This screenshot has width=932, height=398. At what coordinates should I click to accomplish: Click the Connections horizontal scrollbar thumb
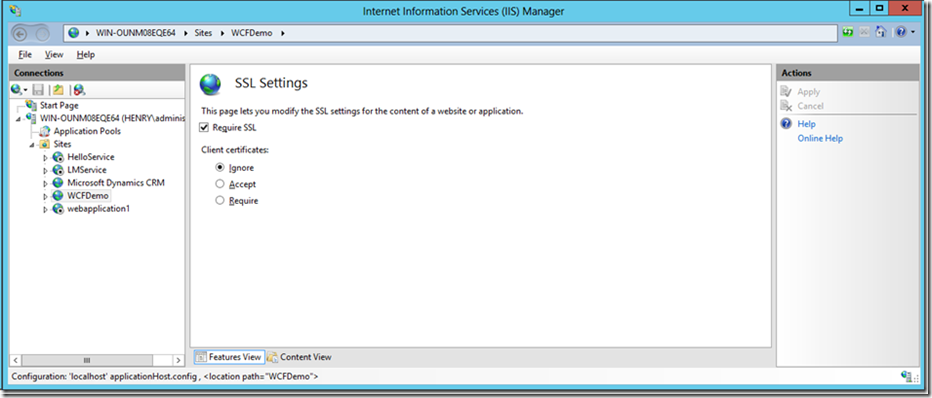tap(87, 360)
